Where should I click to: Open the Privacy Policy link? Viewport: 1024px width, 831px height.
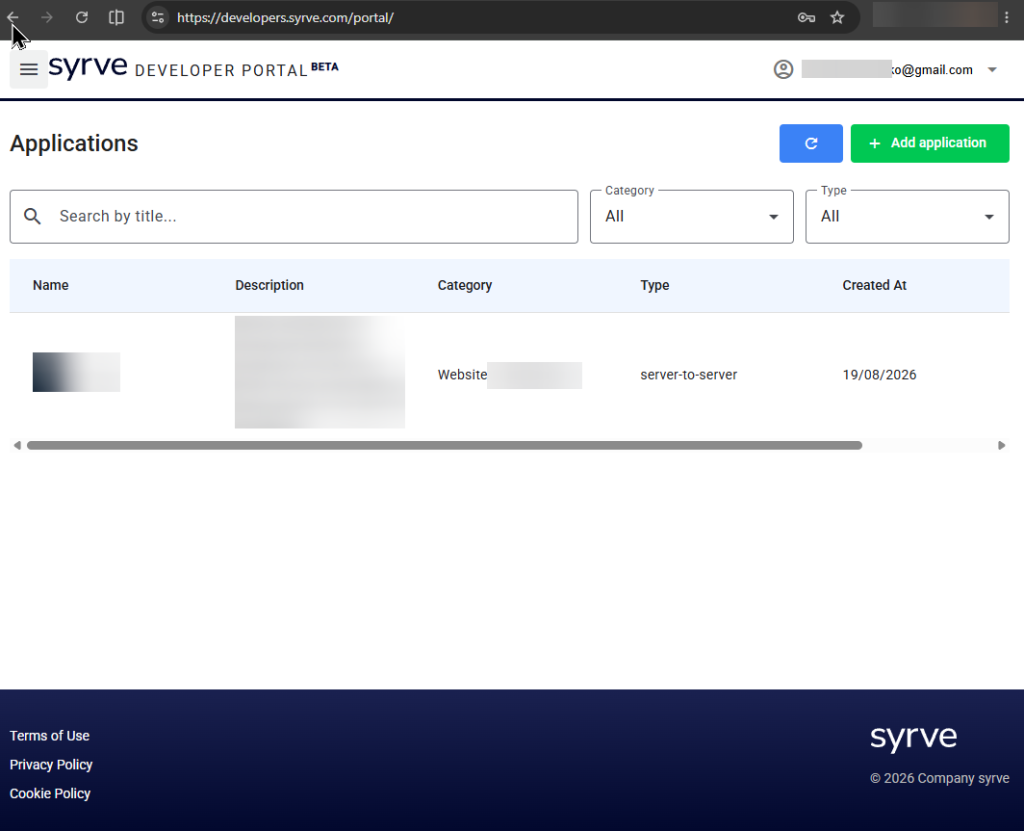[x=51, y=764]
